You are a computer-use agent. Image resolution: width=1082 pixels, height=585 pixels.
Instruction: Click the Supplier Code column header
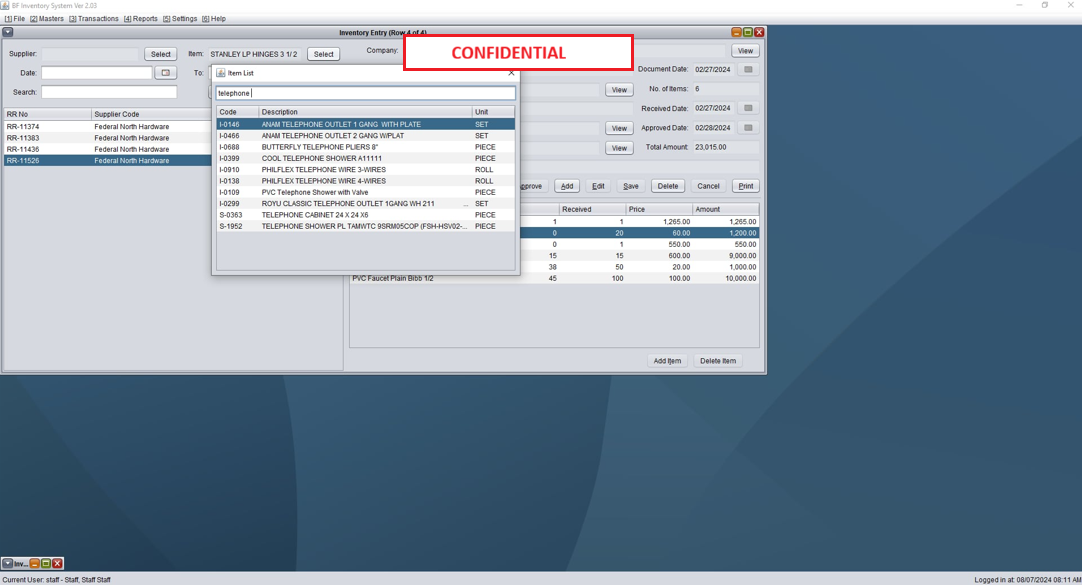pyautogui.click(x=152, y=114)
